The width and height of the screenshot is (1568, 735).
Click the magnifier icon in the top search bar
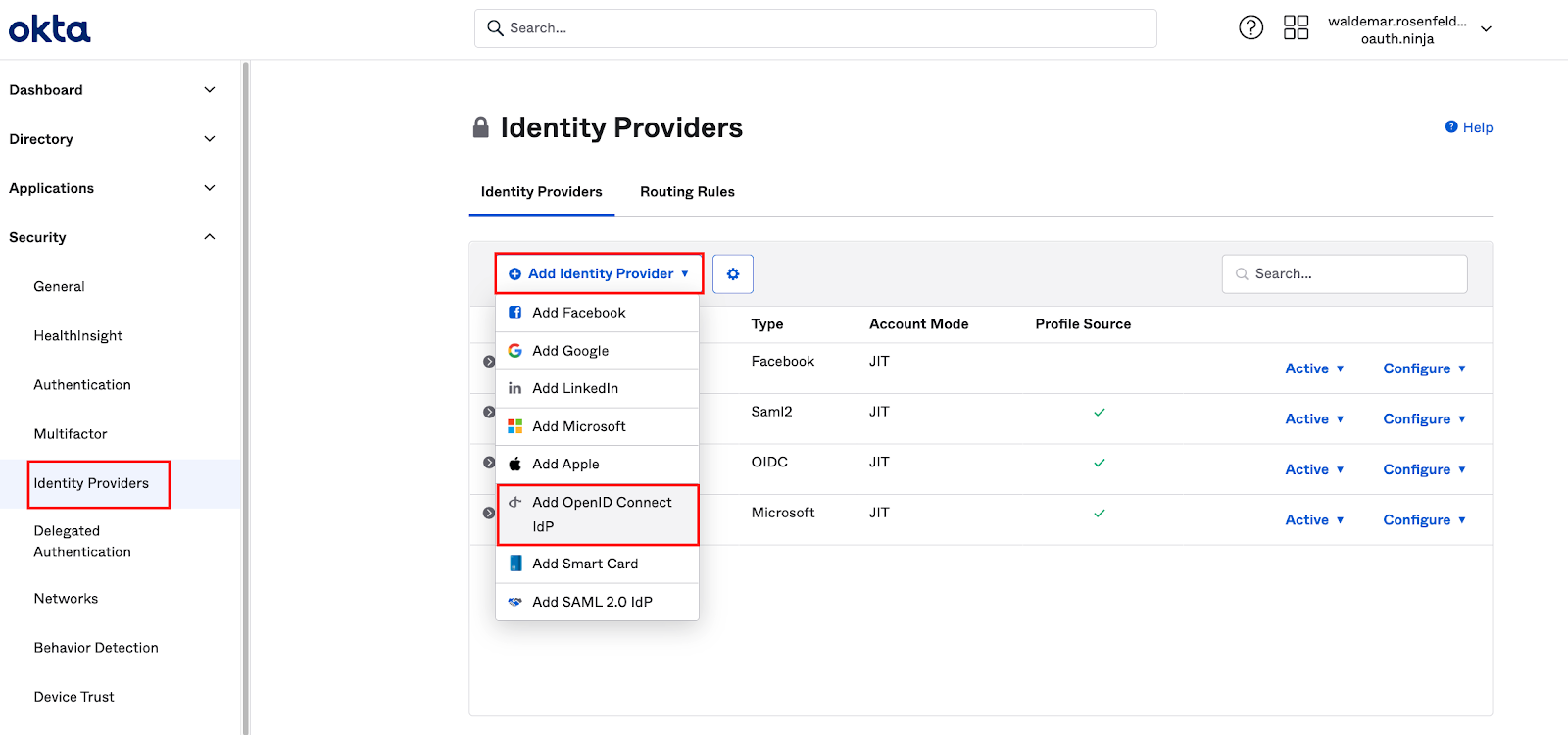496,28
